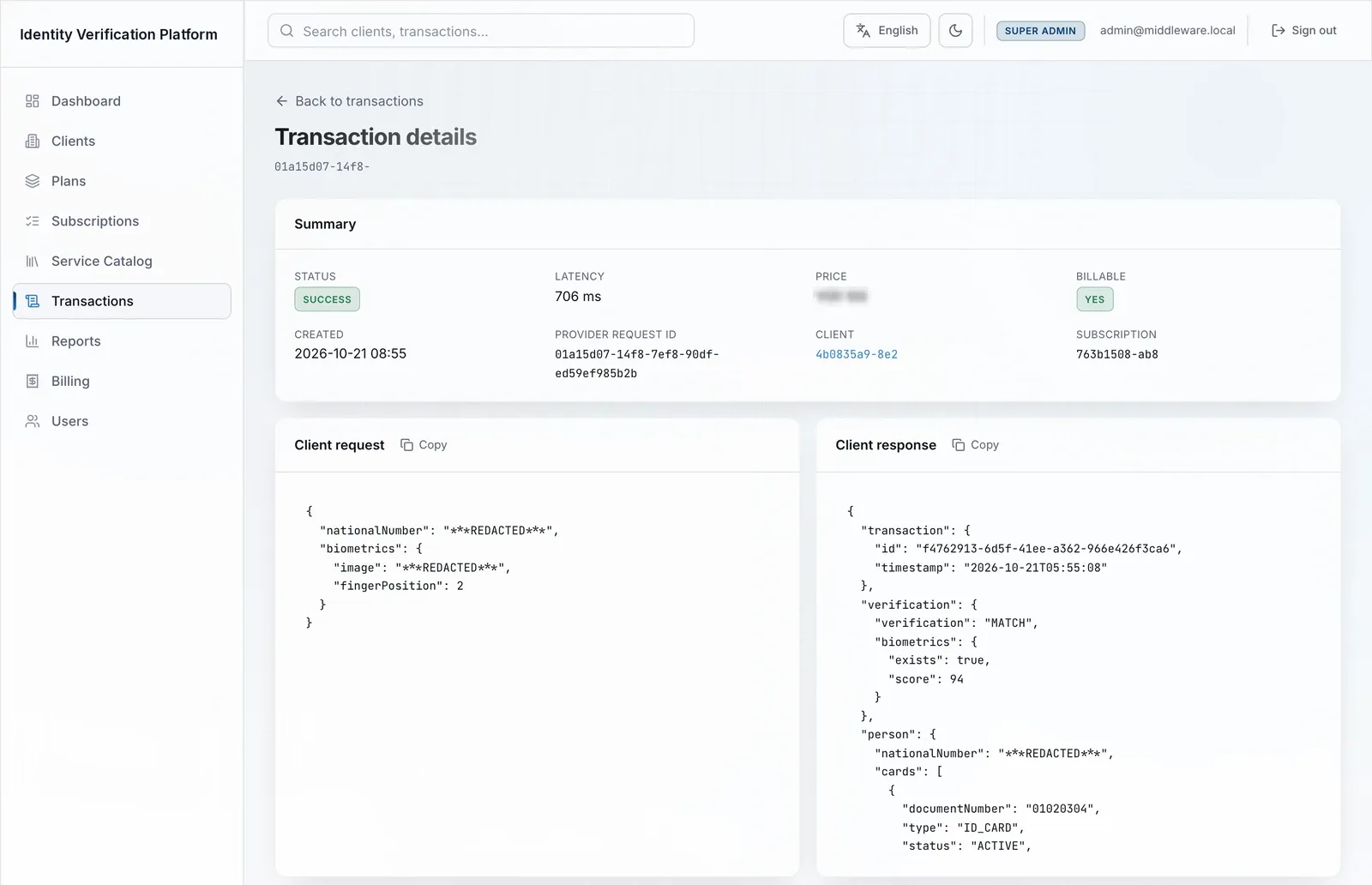The image size is (1372, 885).
Task: Click the Service Catalog library icon
Action: click(x=33, y=261)
